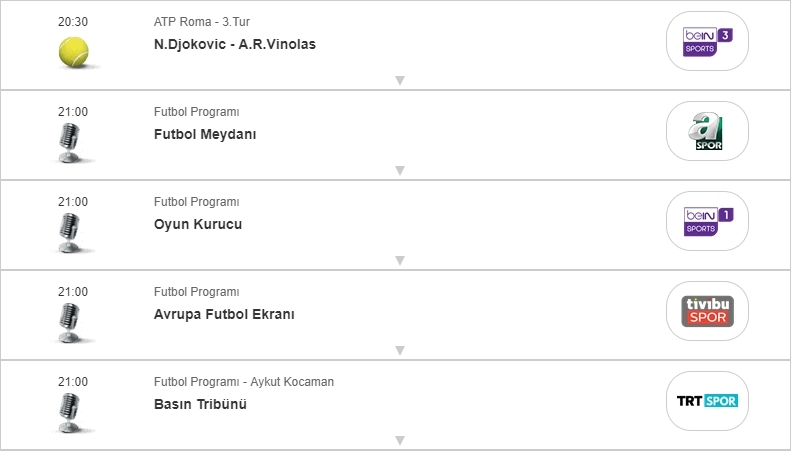The image size is (793, 451).
Task: Open the beIN Sports 3 channel logo
Action: coord(707,41)
